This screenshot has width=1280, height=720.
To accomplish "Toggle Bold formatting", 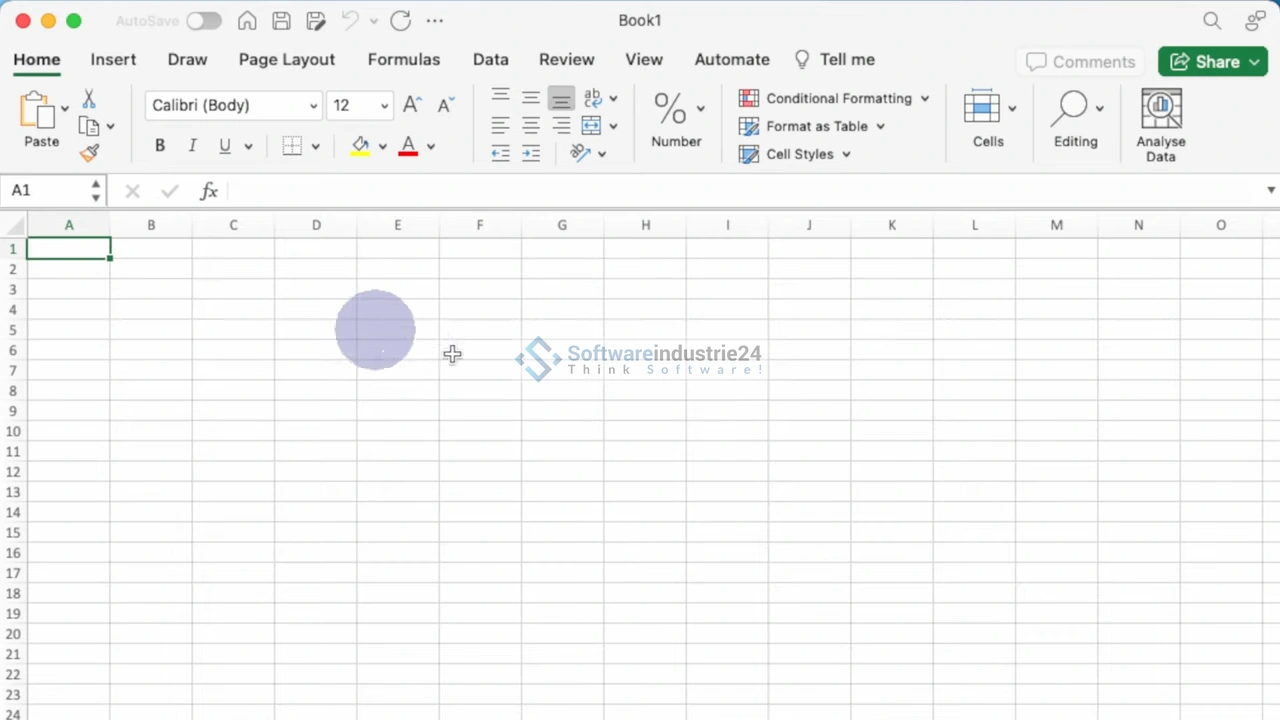I will pos(160,146).
